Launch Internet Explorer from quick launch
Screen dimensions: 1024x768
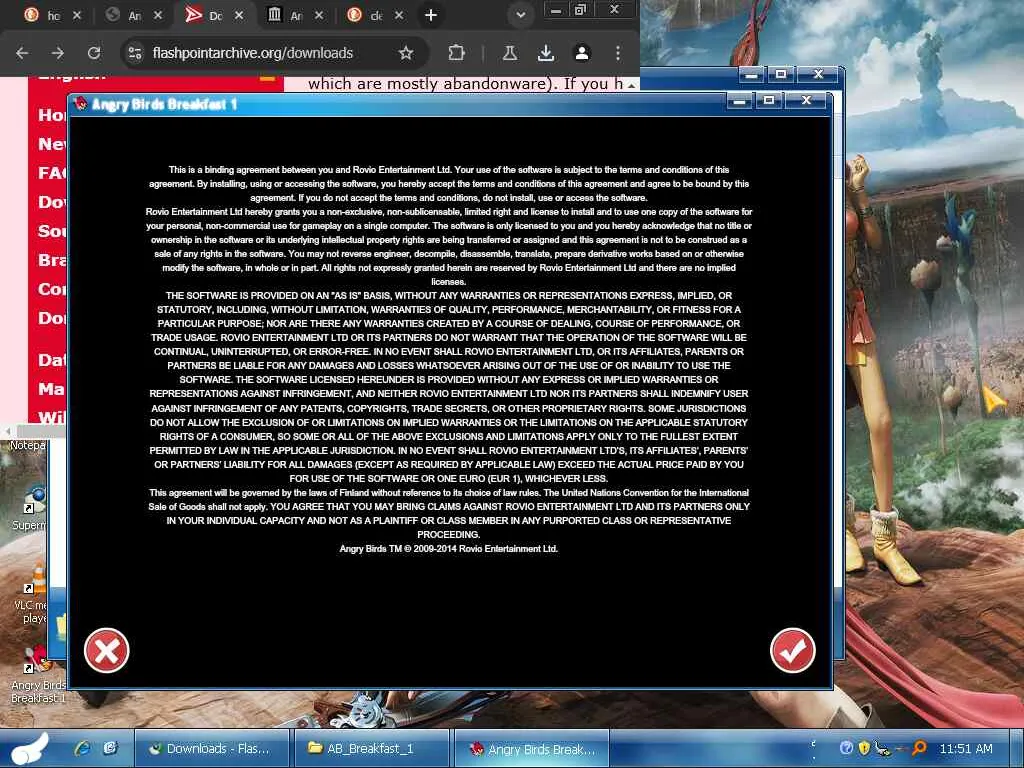(82, 748)
